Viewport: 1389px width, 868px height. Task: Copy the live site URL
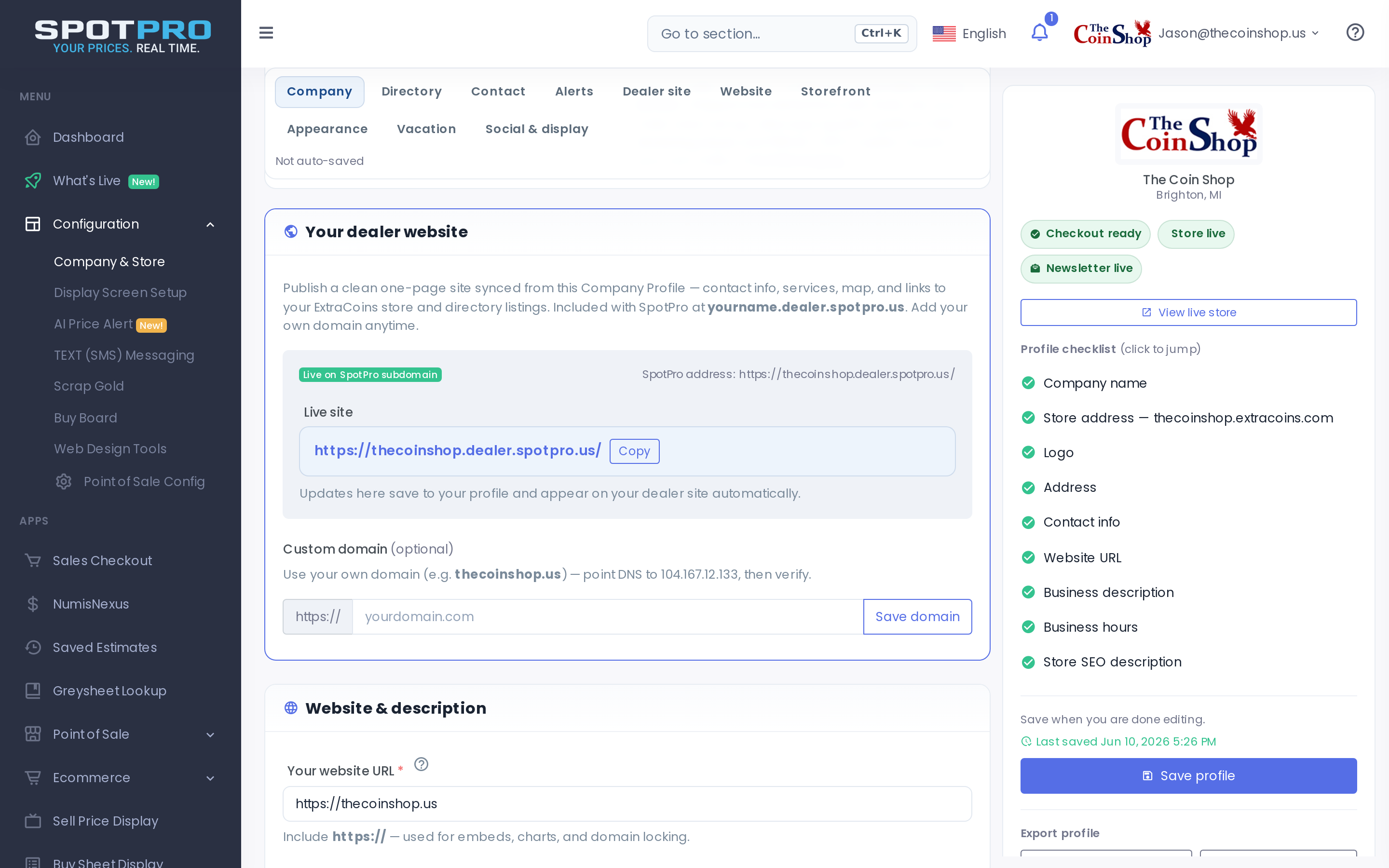pos(634,451)
